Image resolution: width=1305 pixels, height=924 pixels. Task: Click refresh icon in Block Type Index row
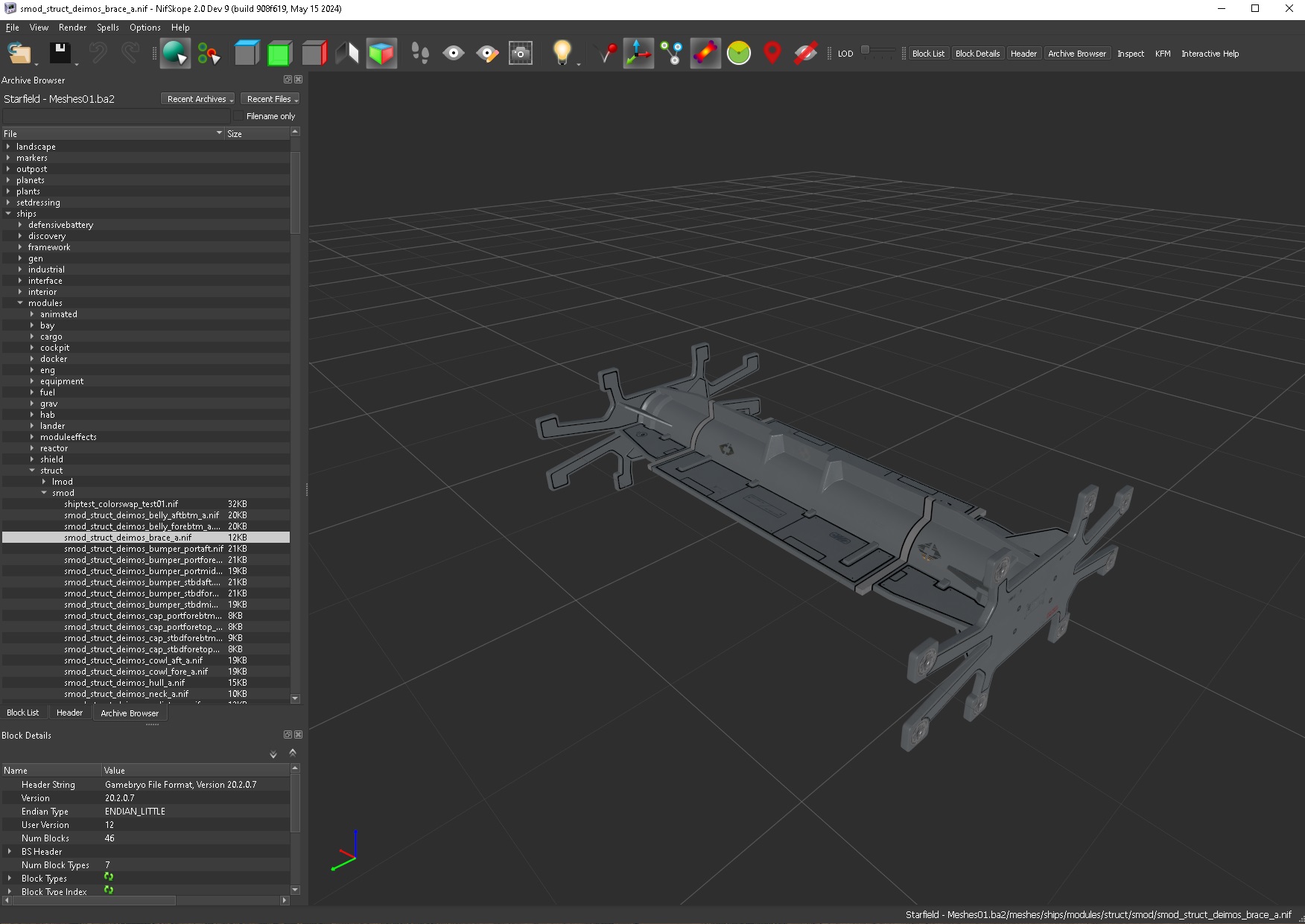[109, 890]
